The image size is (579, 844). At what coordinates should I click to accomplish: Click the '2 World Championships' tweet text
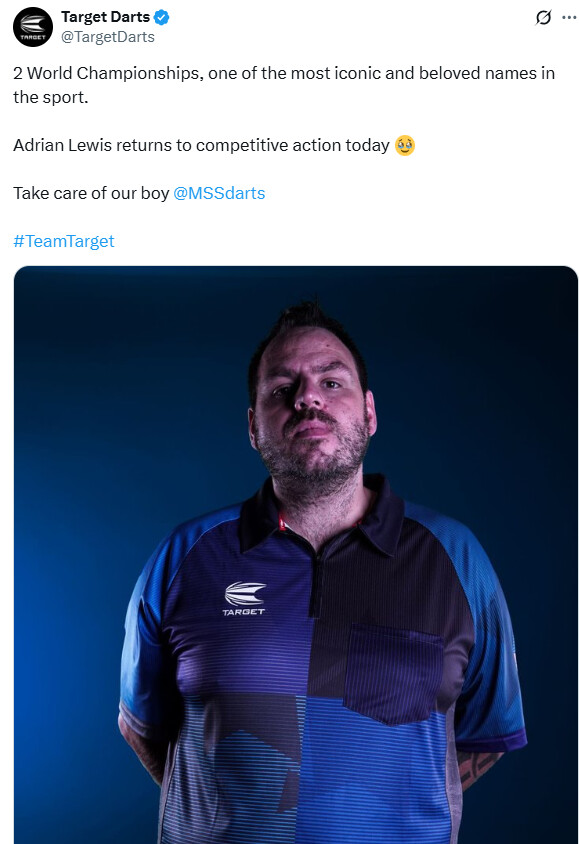108,73
